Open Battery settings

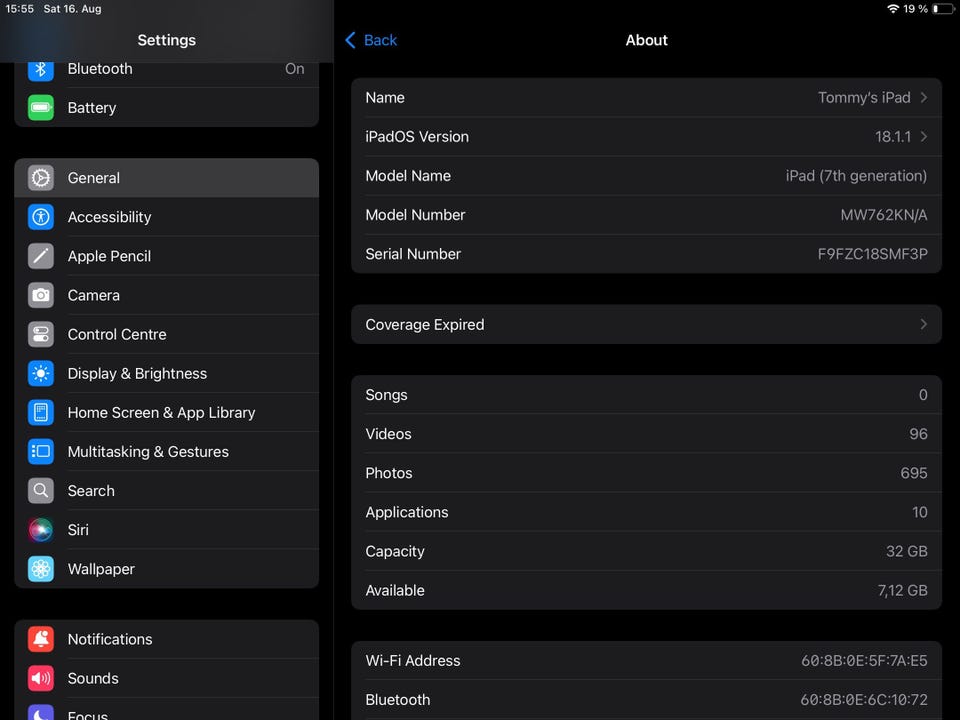[167, 108]
